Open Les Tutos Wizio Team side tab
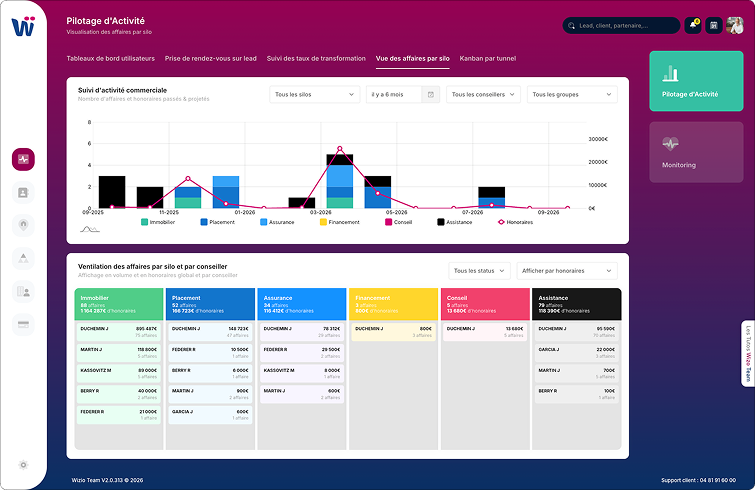755x490 pixels. (x=747, y=354)
